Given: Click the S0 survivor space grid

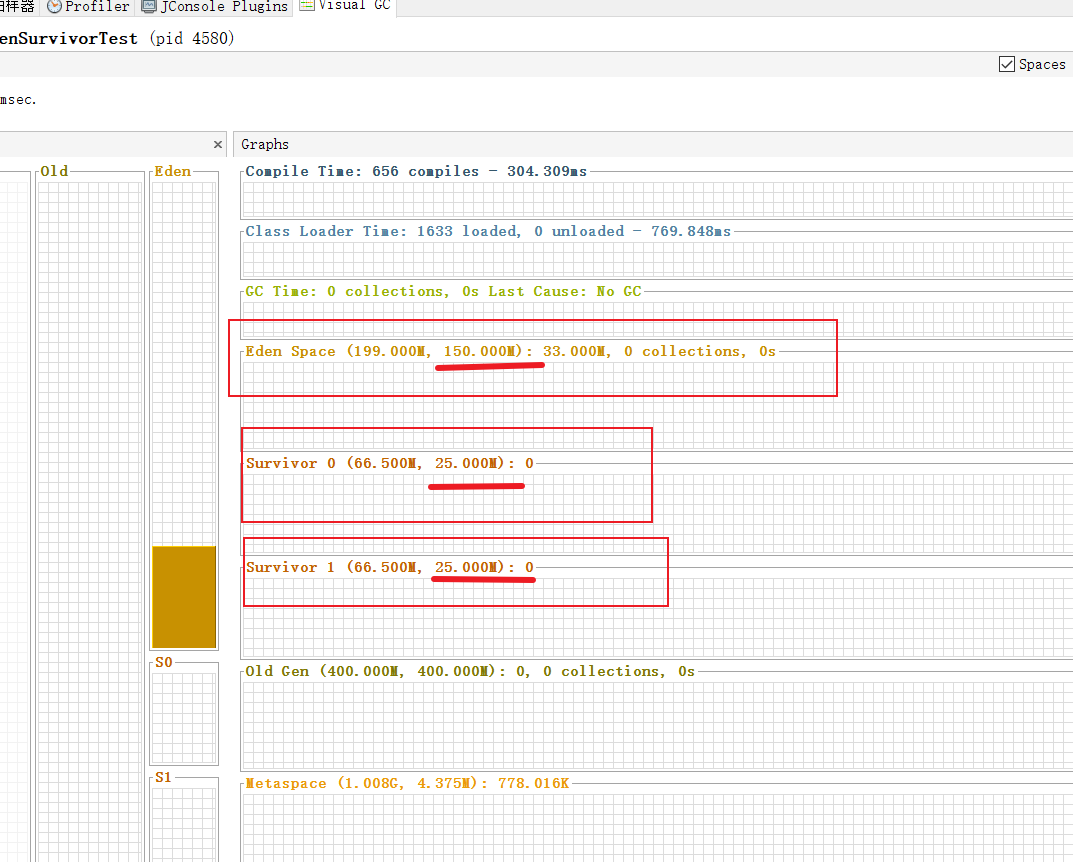Looking at the screenshot, I should (x=184, y=718).
